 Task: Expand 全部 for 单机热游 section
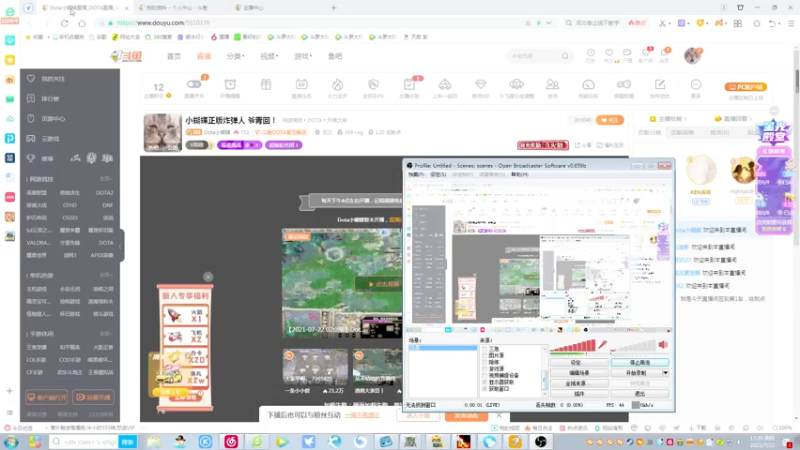pyautogui.click(x=106, y=275)
